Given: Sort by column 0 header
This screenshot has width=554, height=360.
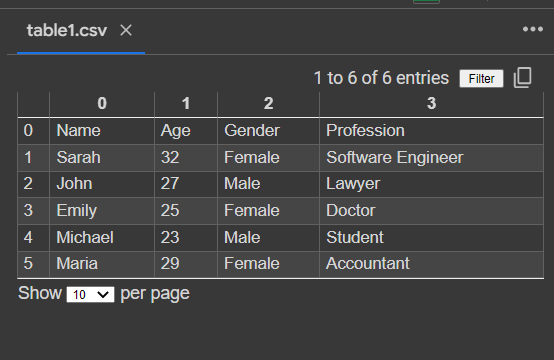Looking at the screenshot, I should pyautogui.click(x=102, y=104).
